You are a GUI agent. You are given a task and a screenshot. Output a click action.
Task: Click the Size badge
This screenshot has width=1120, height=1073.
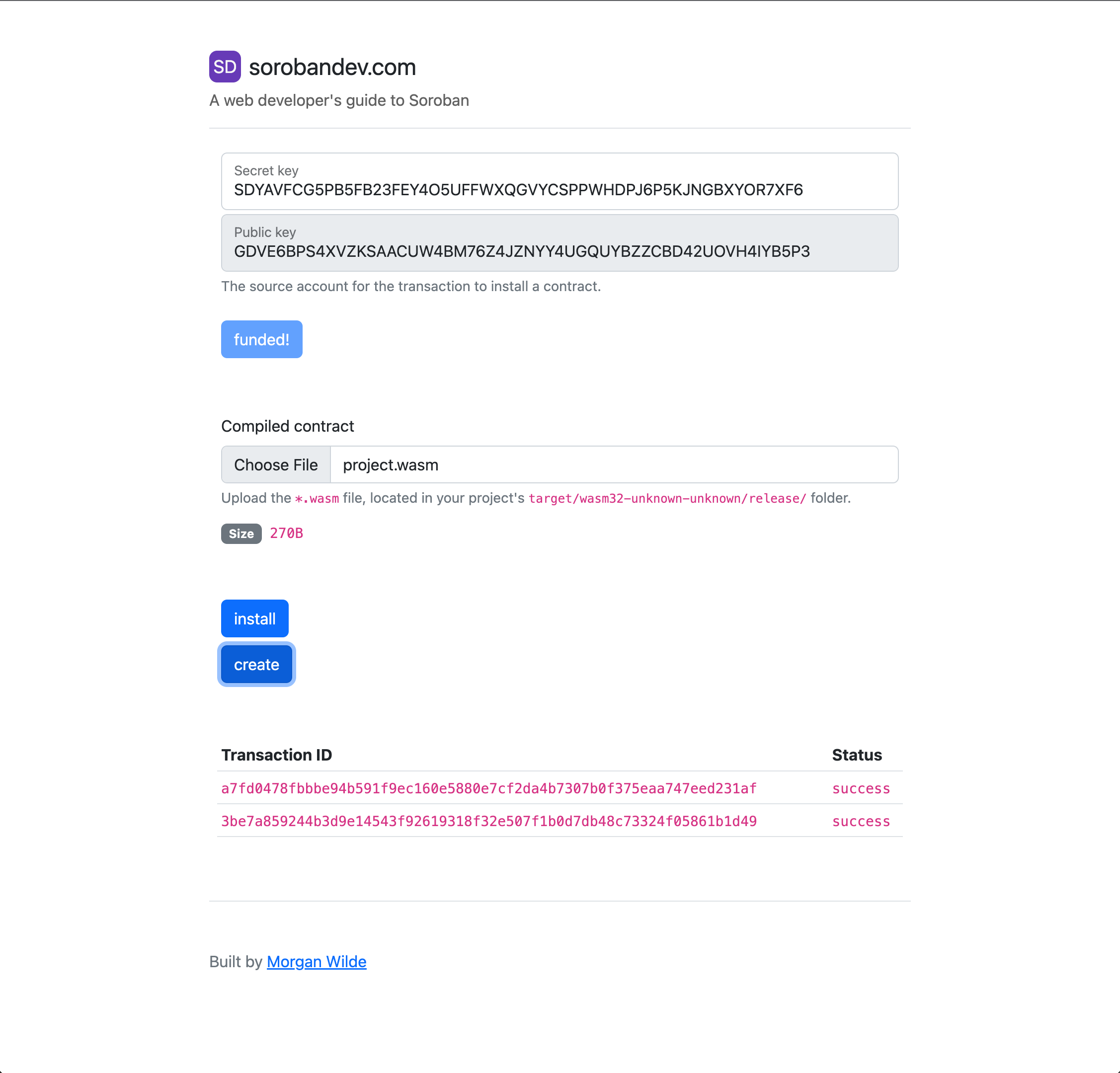240,533
